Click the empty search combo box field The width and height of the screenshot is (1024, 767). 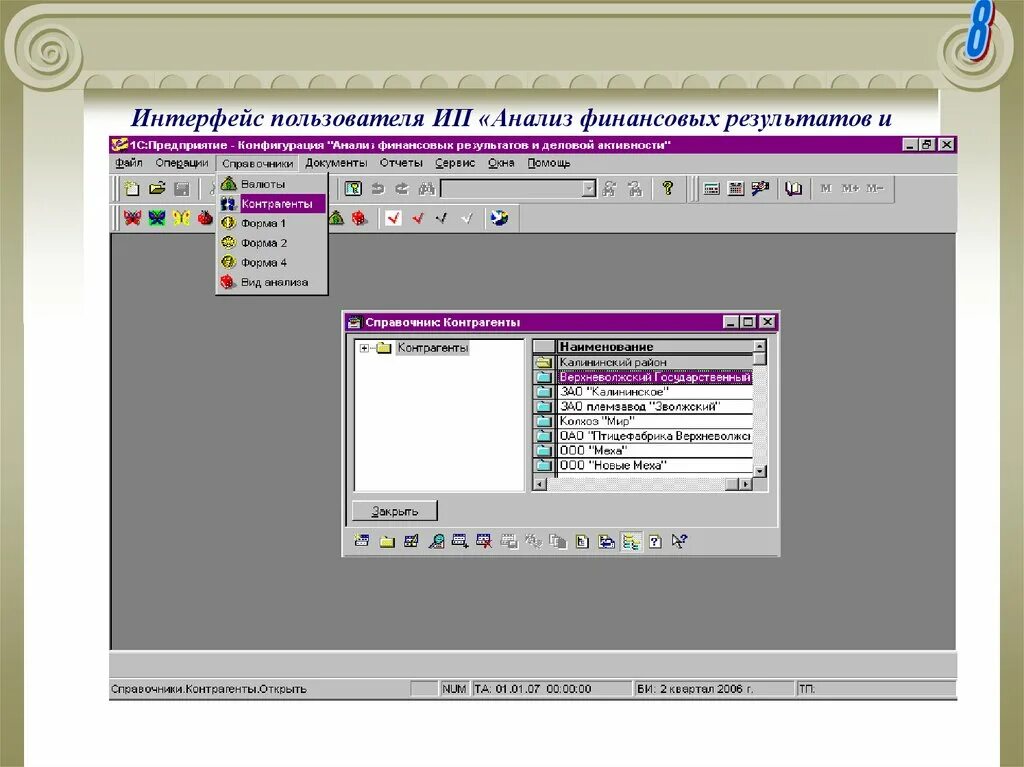click(x=512, y=189)
